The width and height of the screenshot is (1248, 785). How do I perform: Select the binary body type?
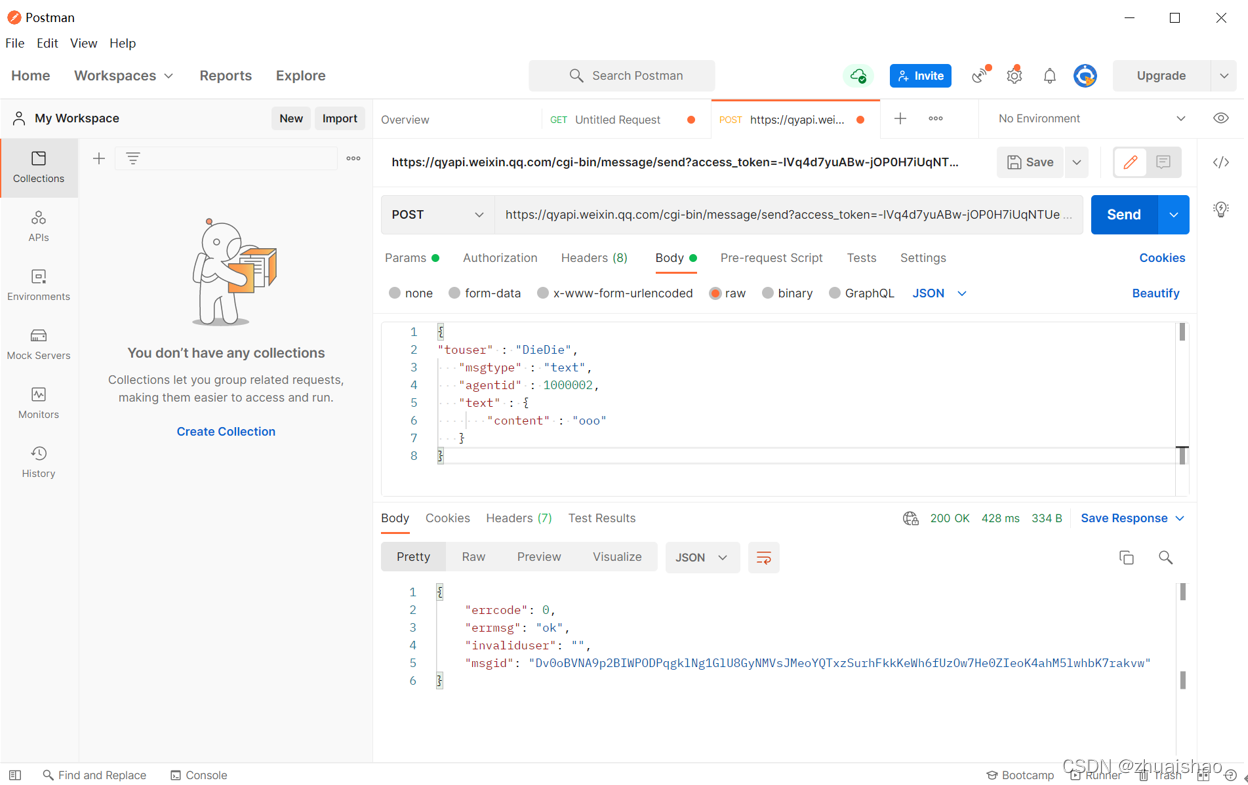[788, 293]
